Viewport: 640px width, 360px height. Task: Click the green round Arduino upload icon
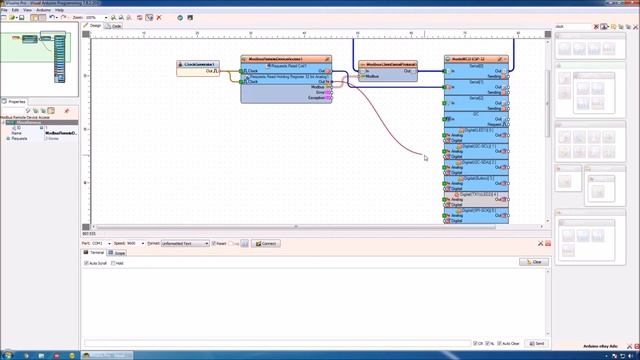click(x=180, y=18)
